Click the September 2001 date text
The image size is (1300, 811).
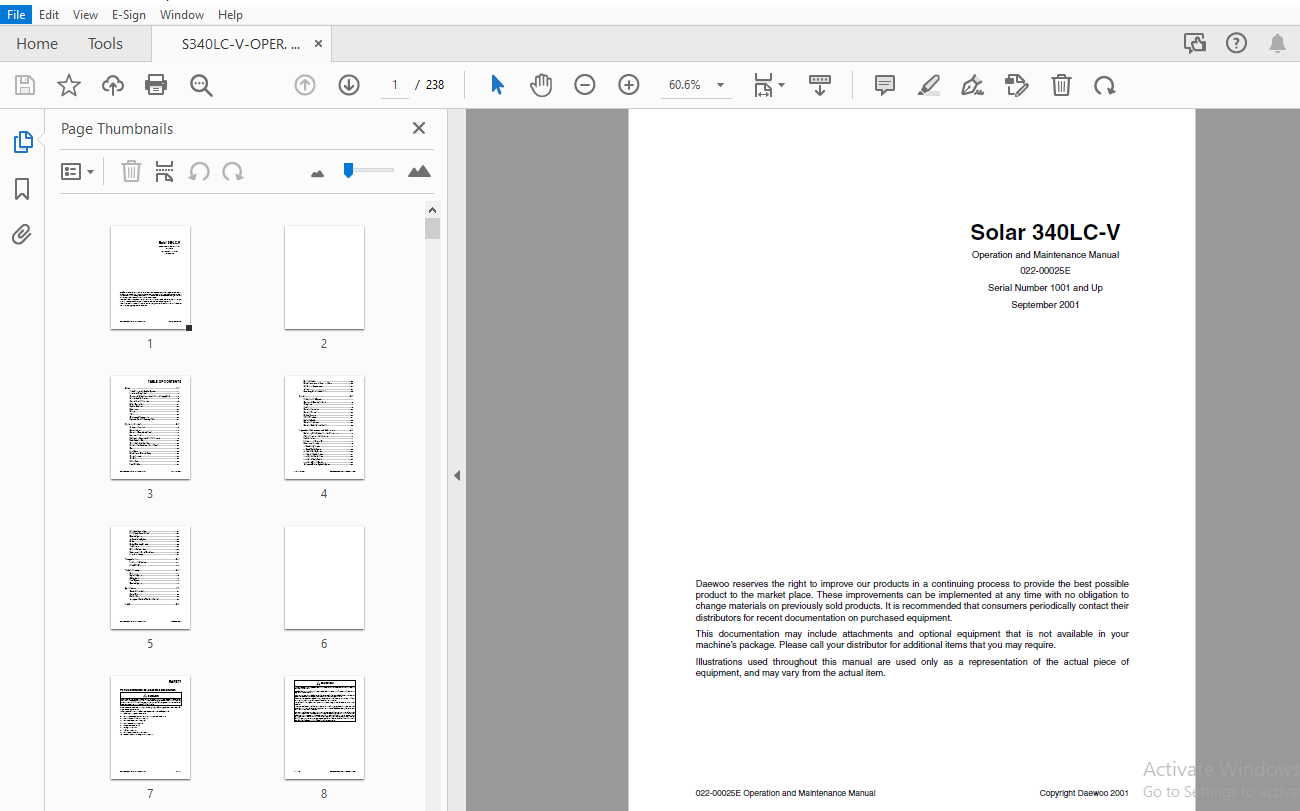coord(1045,305)
